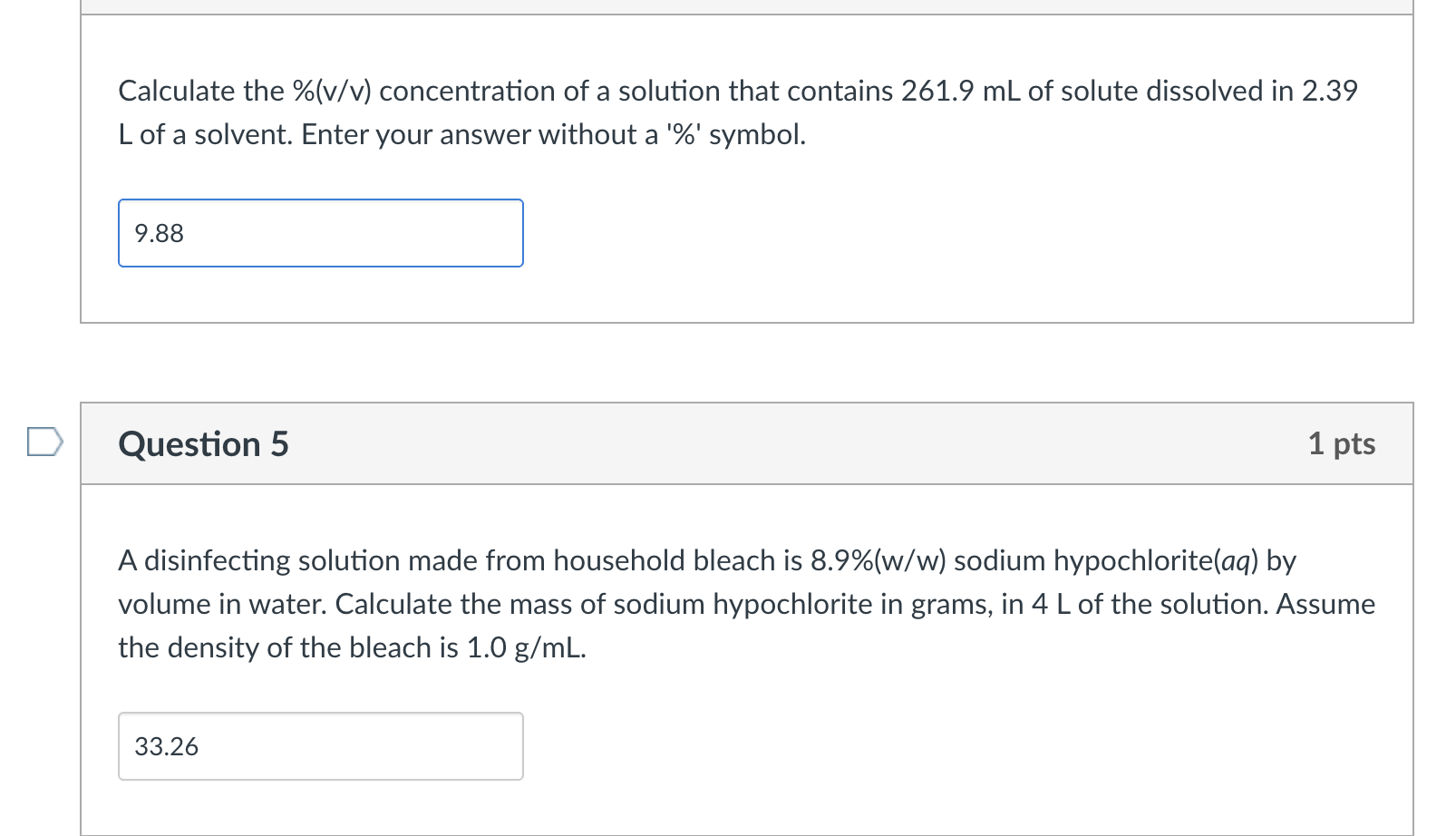This screenshot has height=836, width=1456.
Task: Click the Question 5 gray header bar
Action: tap(747, 443)
